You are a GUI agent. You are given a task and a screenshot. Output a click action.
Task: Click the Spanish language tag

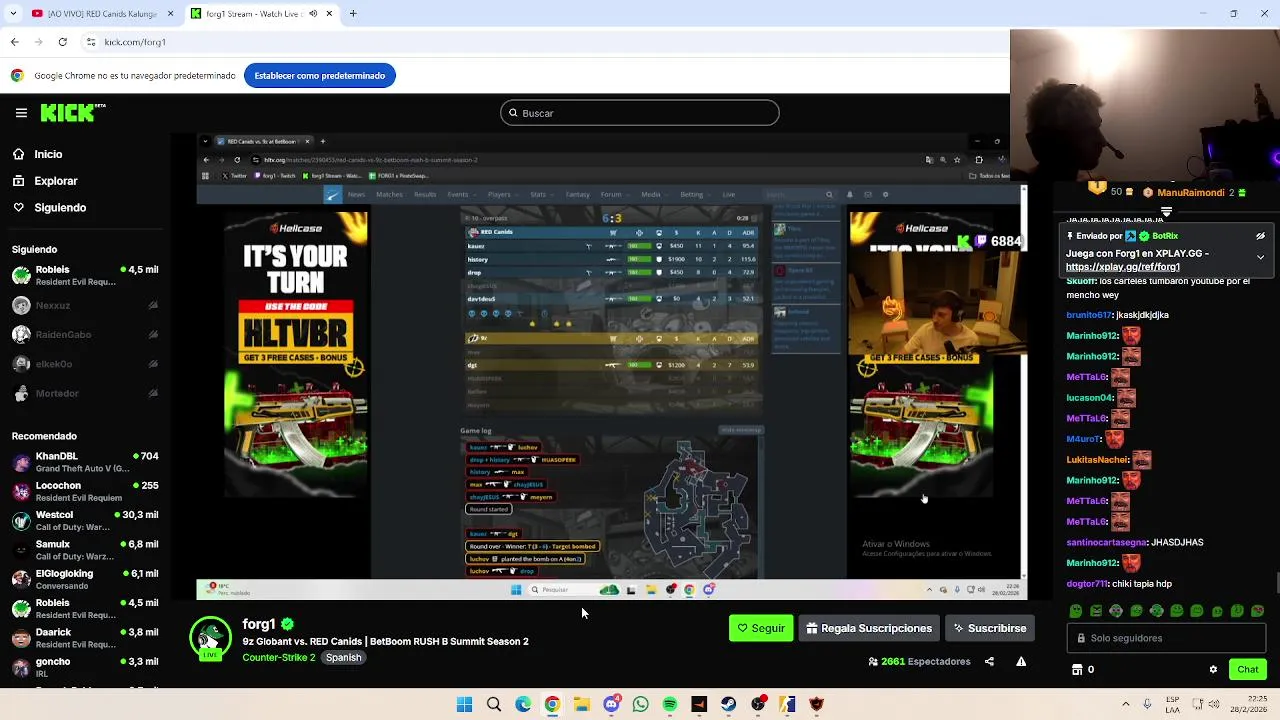coord(343,658)
